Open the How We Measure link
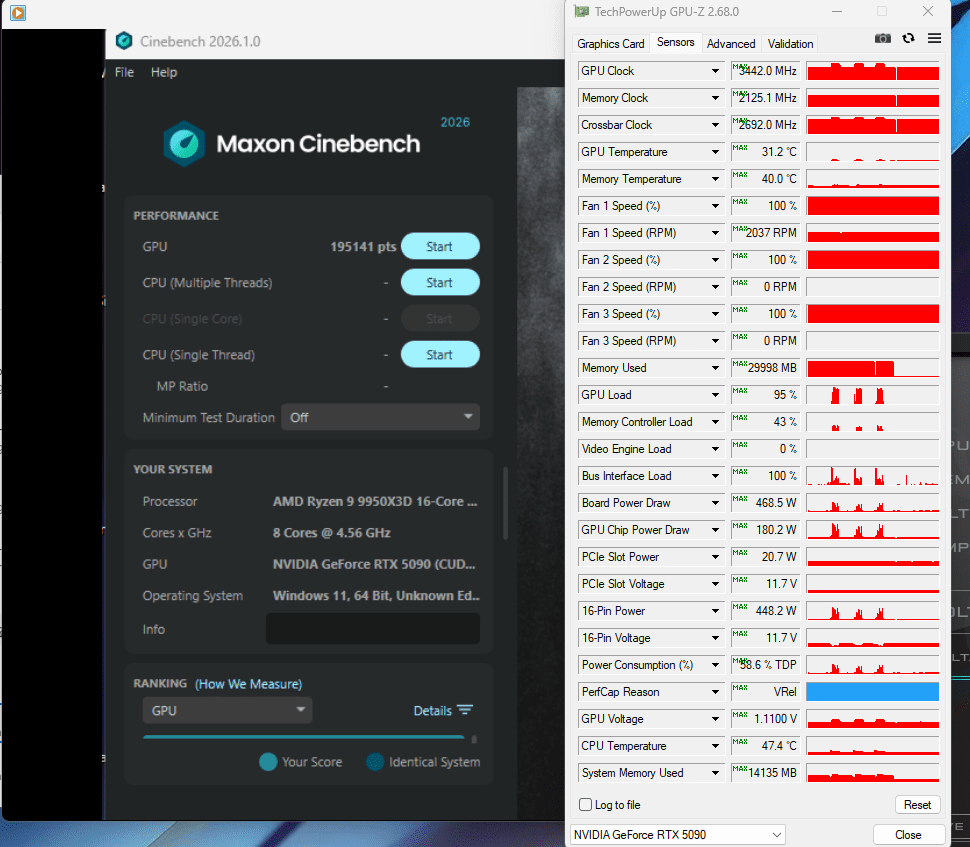970x847 pixels. click(249, 684)
